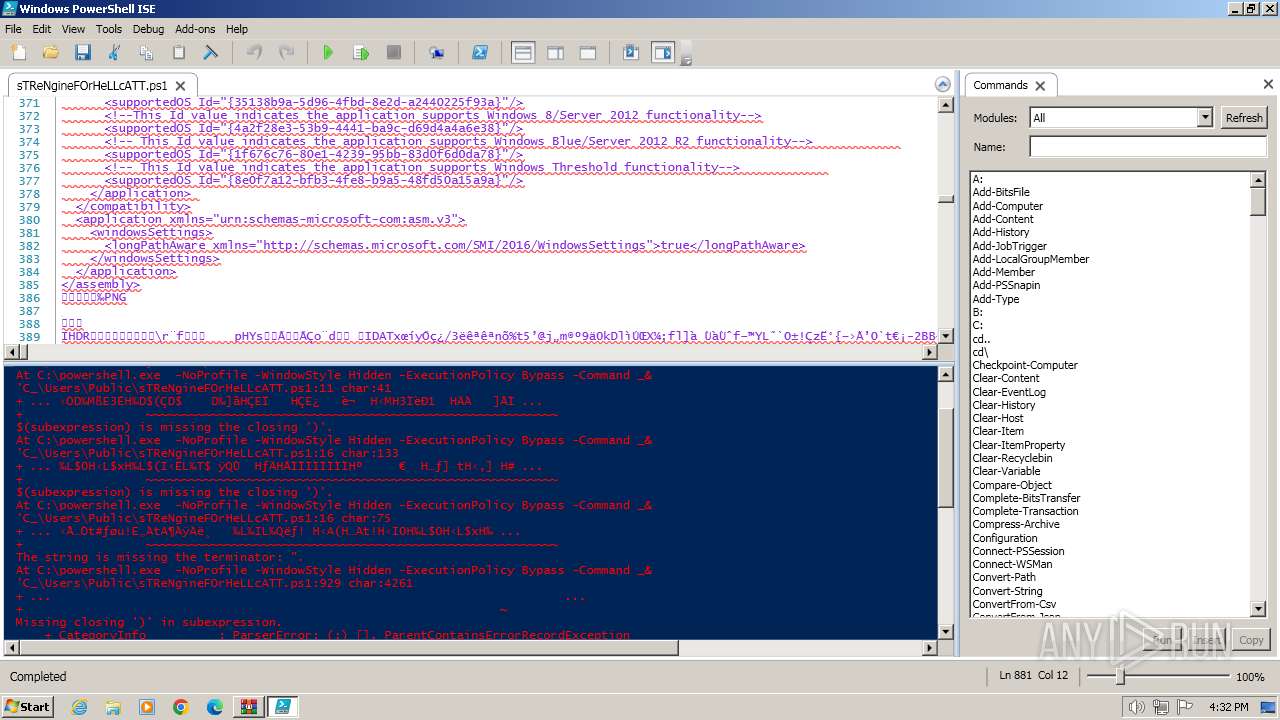The height and width of the screenshot is (720, 1280).
Task: Undo the last edit with the toolbar arrow
Action: pos(254,53)
